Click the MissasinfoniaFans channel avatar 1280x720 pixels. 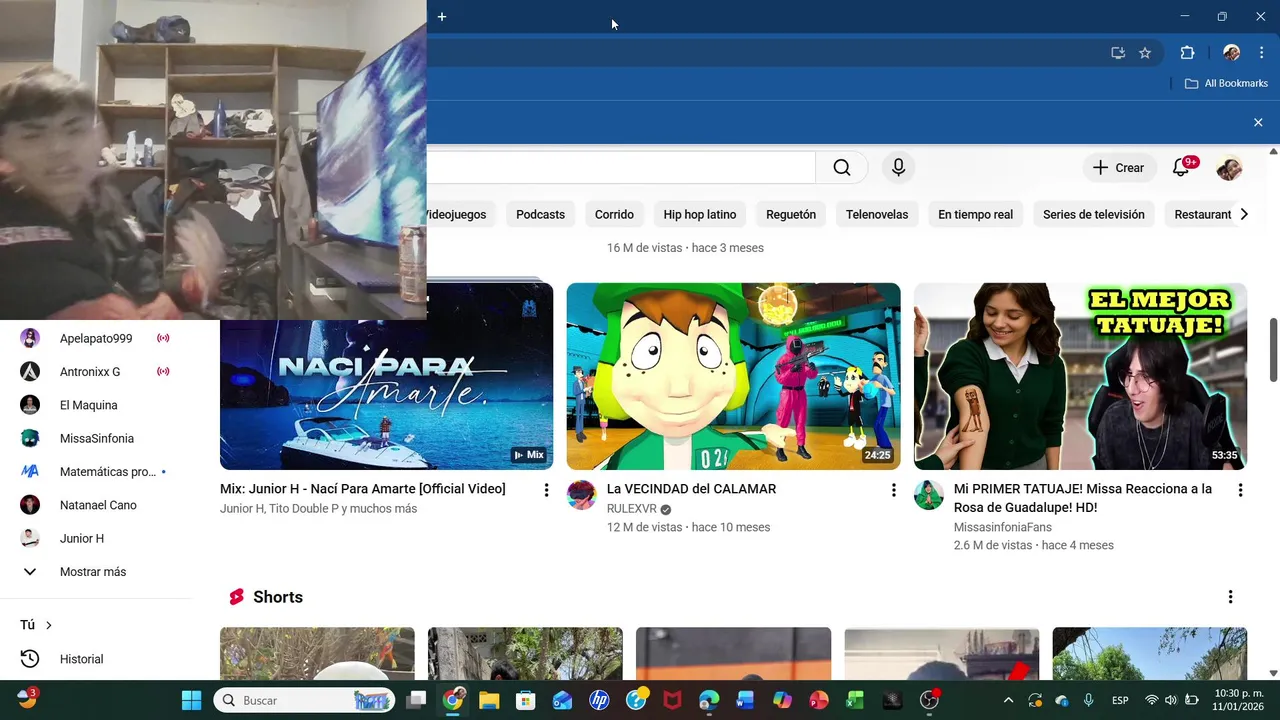928,495
